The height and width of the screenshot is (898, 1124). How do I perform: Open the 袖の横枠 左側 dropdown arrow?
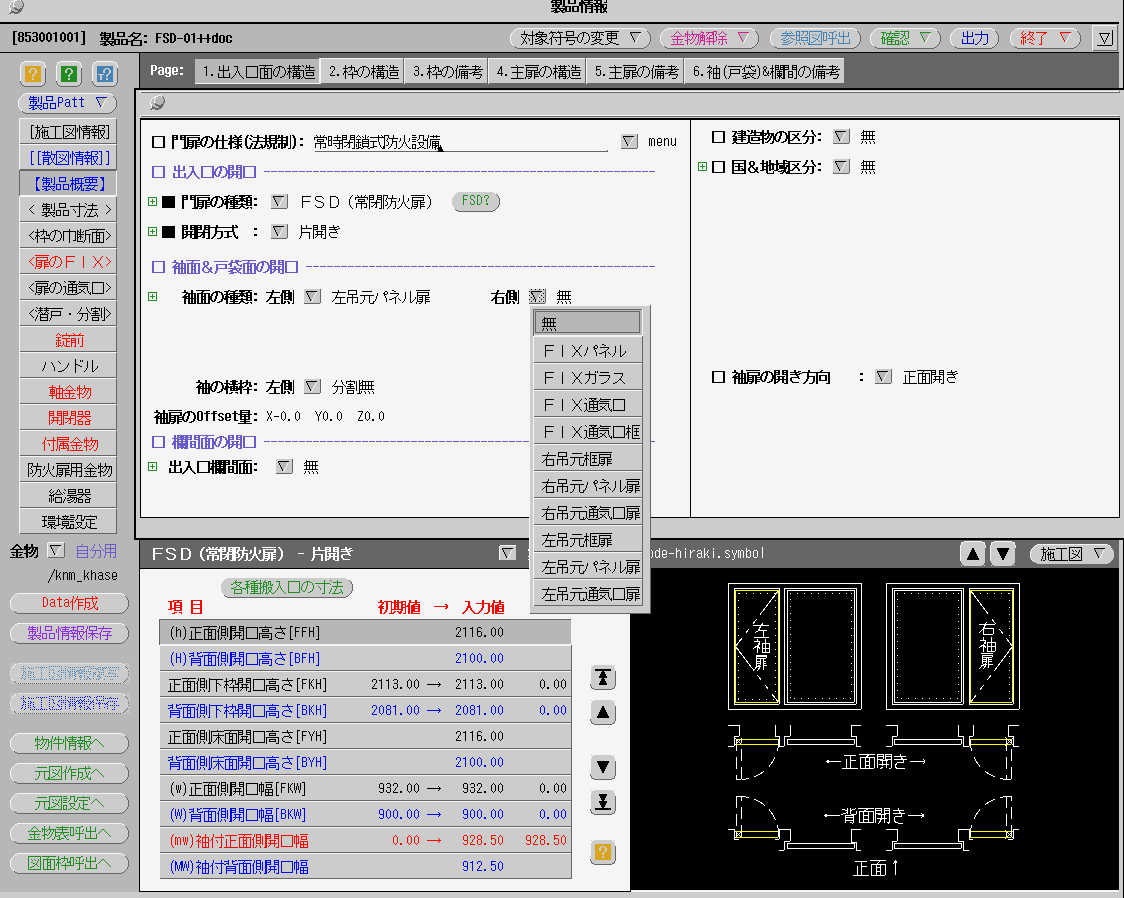click(x=313, y=387)
